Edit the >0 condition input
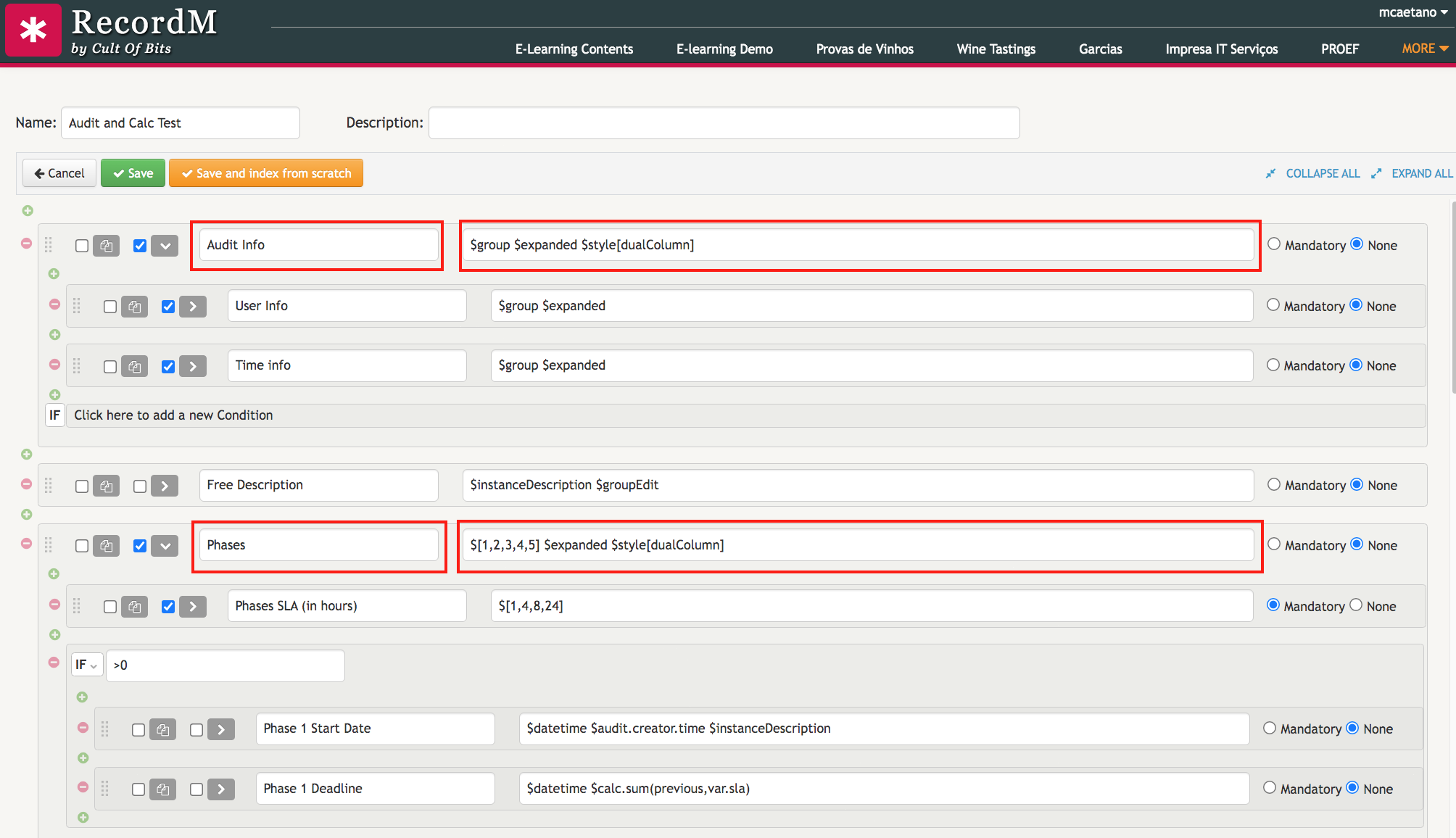Viewport: 1456px width, 838px height. pyautogui.click(x=226, y=665)
